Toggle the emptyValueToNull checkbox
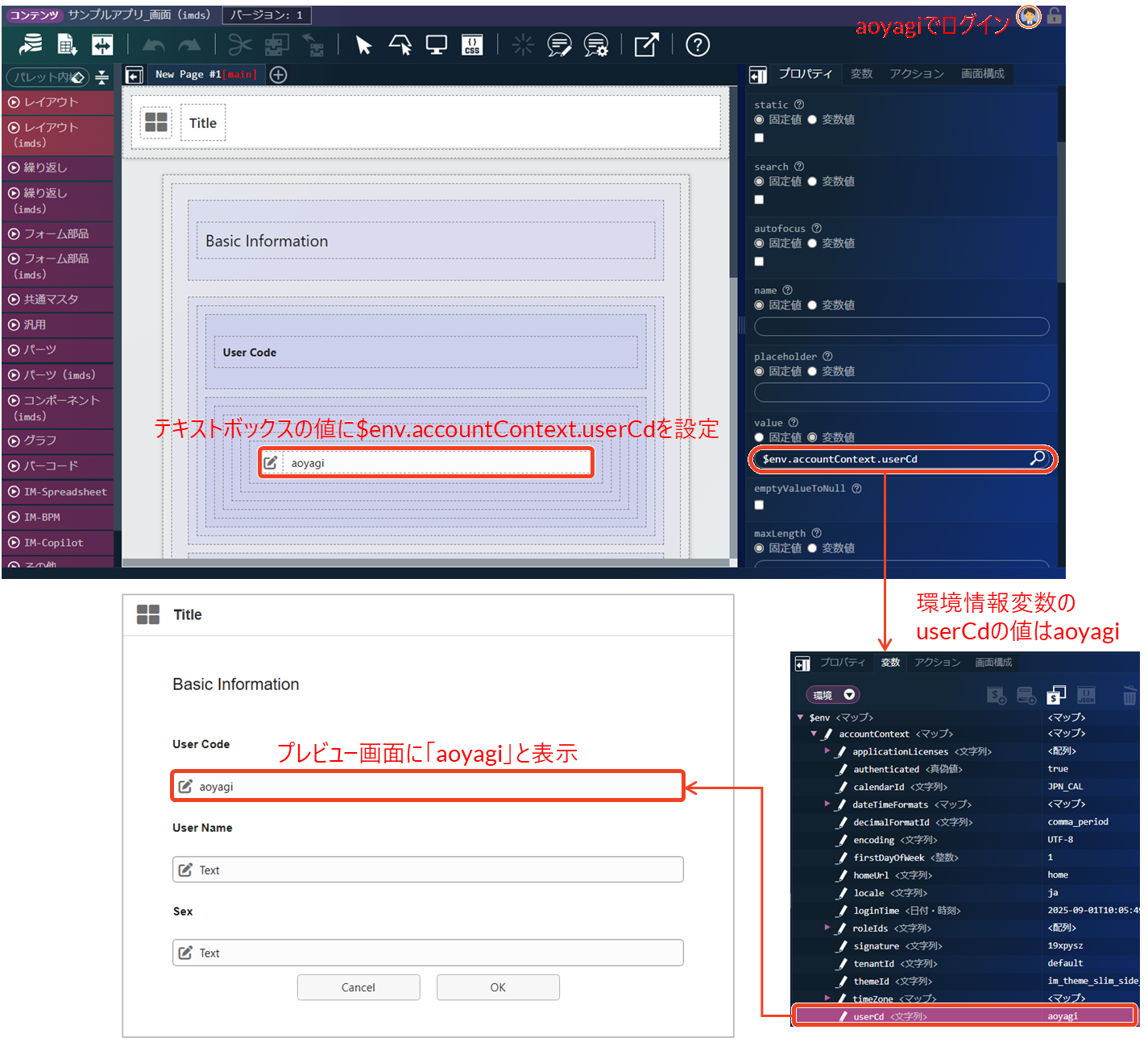This screenshot has width=1148, height=1042. (759, 505)
